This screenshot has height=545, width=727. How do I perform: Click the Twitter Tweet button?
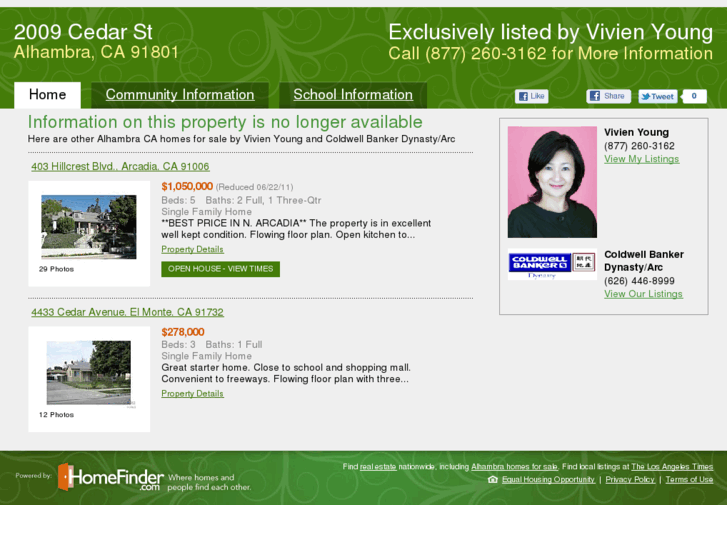point(657,96)
